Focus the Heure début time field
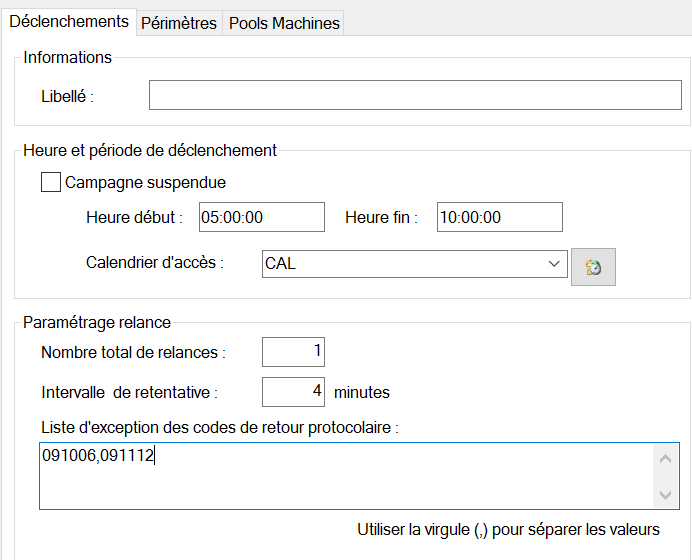 (261, 217)
